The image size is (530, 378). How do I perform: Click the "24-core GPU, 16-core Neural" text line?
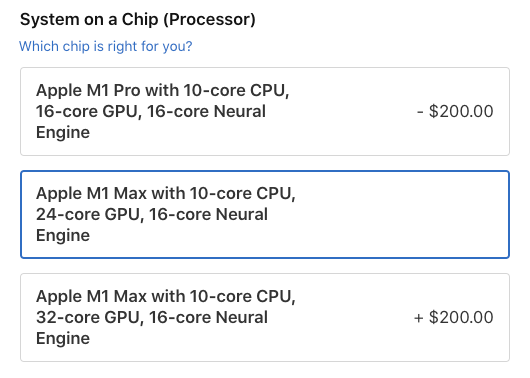pos(152,214)
